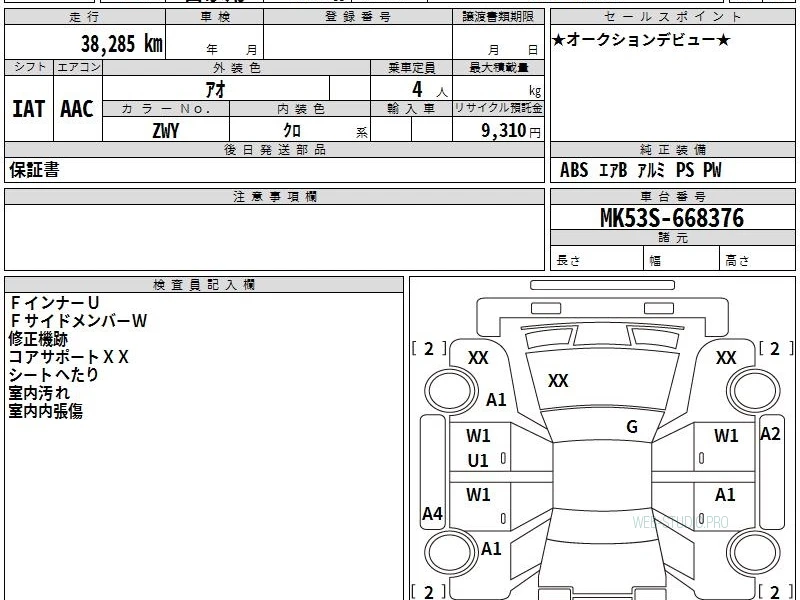
Task: Click the U1 damage mark on the diagram
Action: (478, 461)
